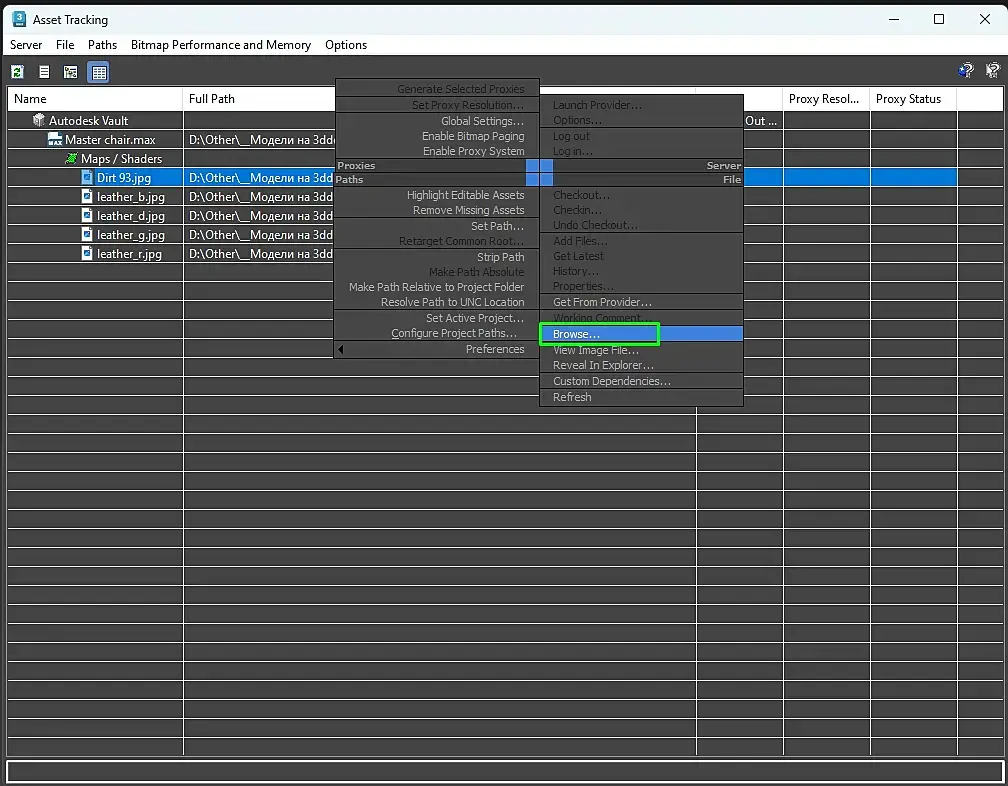Choose Get Latest menu entry

641,256
